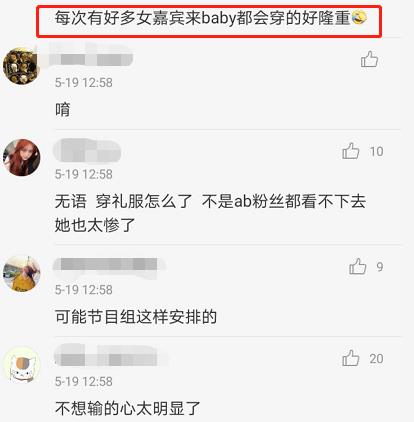Viewport: 414px width, 422px height.
Task: Tap blurred username of first commenter
Action: click(91, 58)
